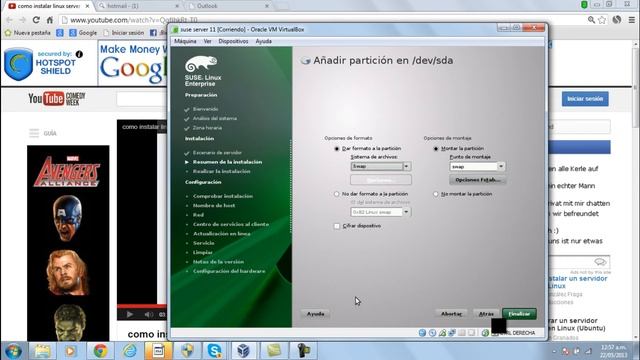The width and height of the screenshot is (640, 360).
Task: Open Skype from the taskbar
Action: pyautogui.click(x=214, y=351)
